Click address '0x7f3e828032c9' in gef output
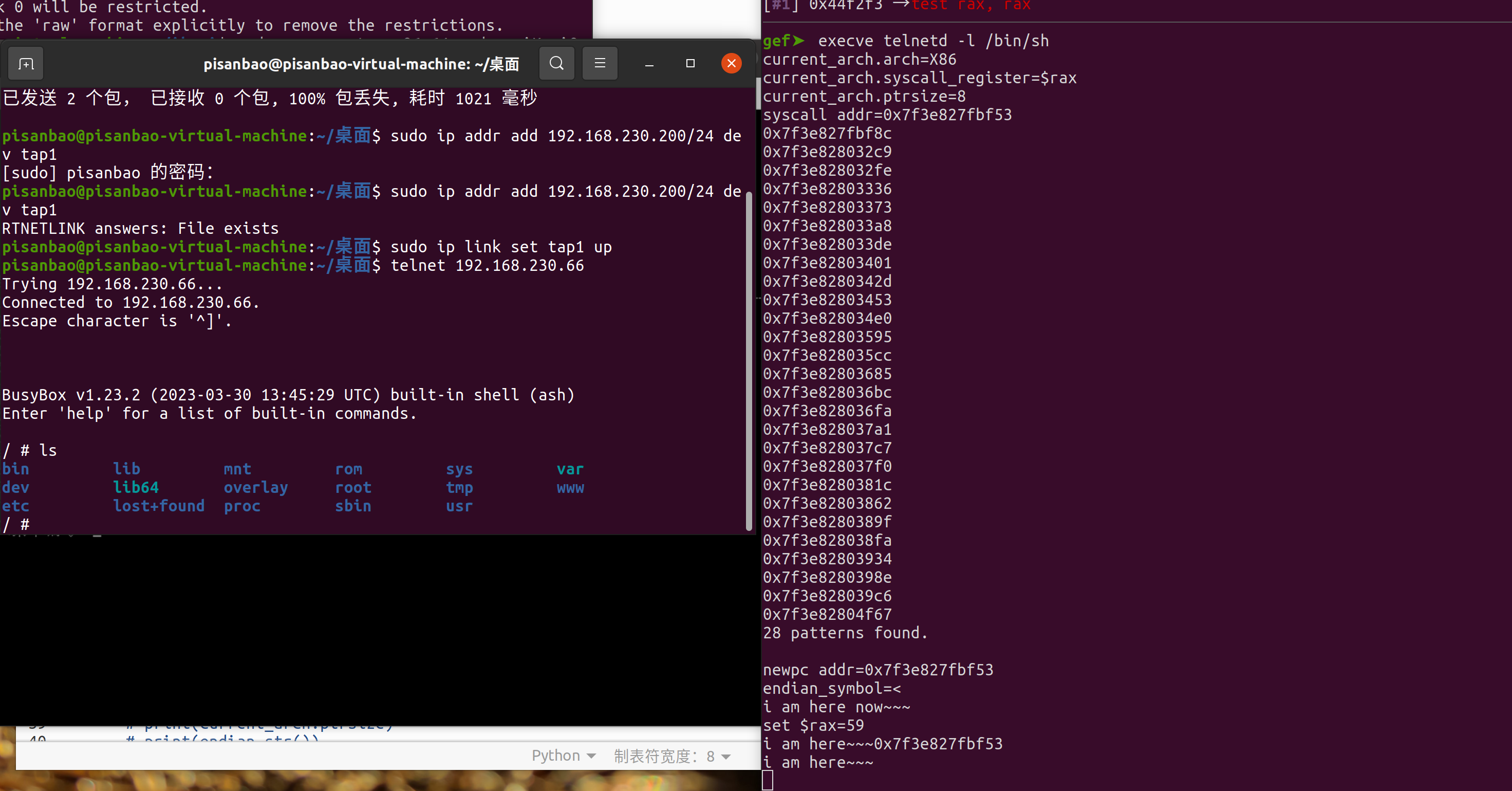Screen dimensions: 1512x791 coord(827,152)
